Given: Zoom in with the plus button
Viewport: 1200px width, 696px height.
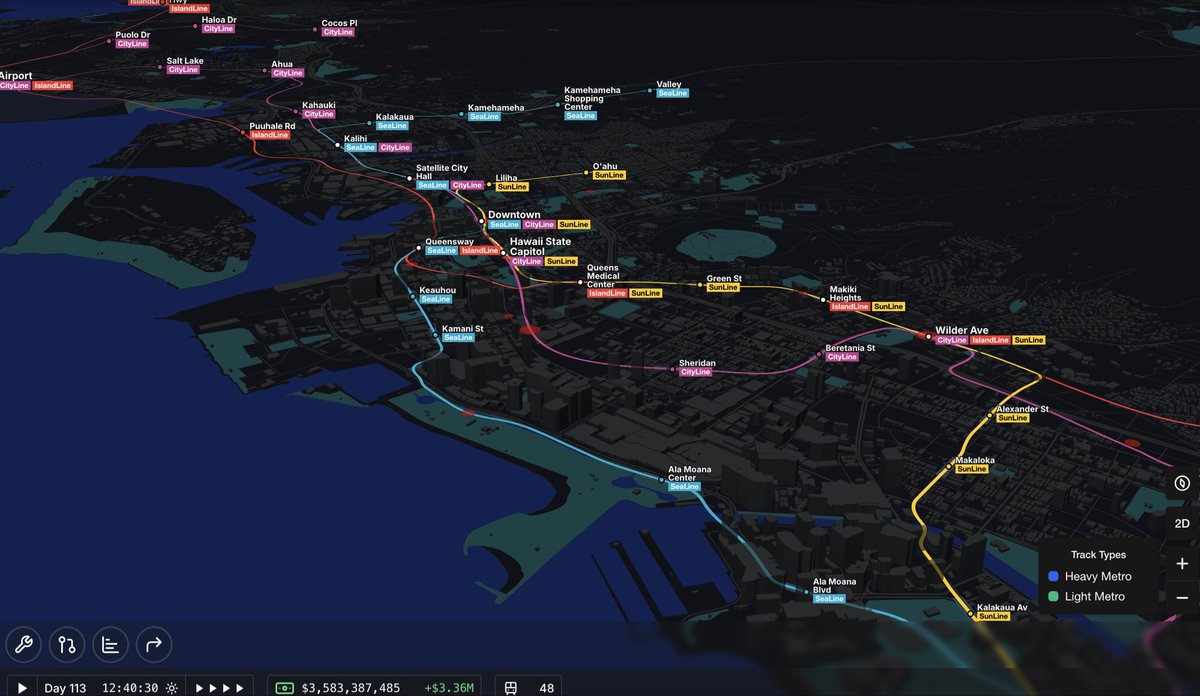Looking at the screenshot, I should point(1182,563).
